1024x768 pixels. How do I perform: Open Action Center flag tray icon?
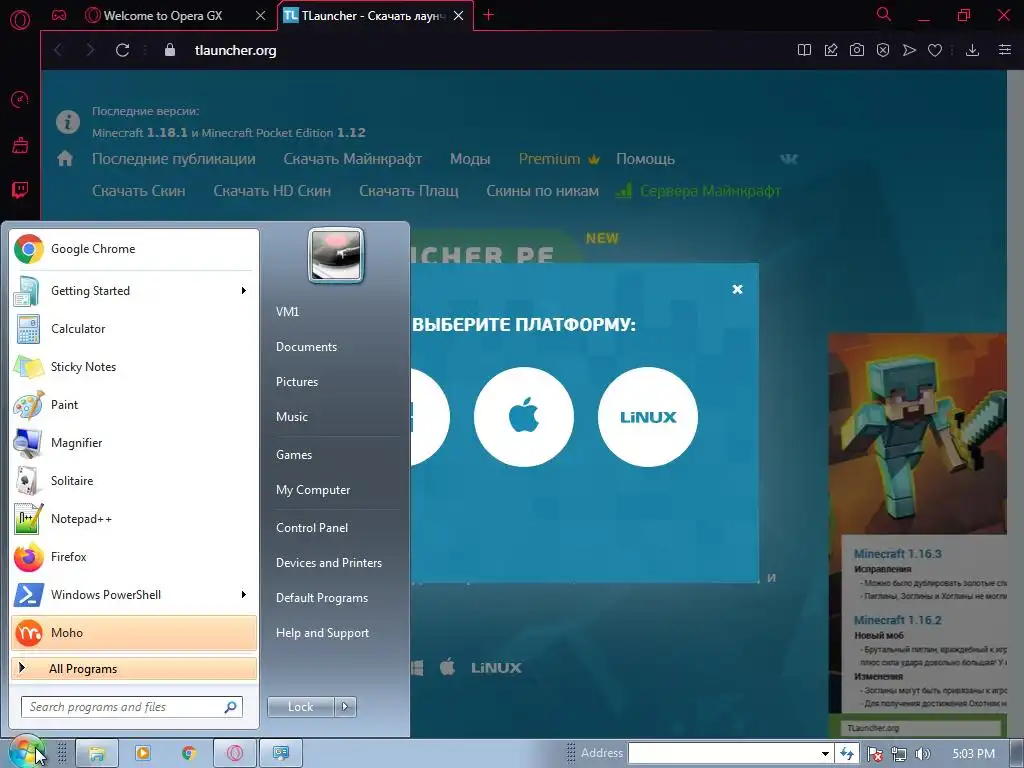point(875,754)
